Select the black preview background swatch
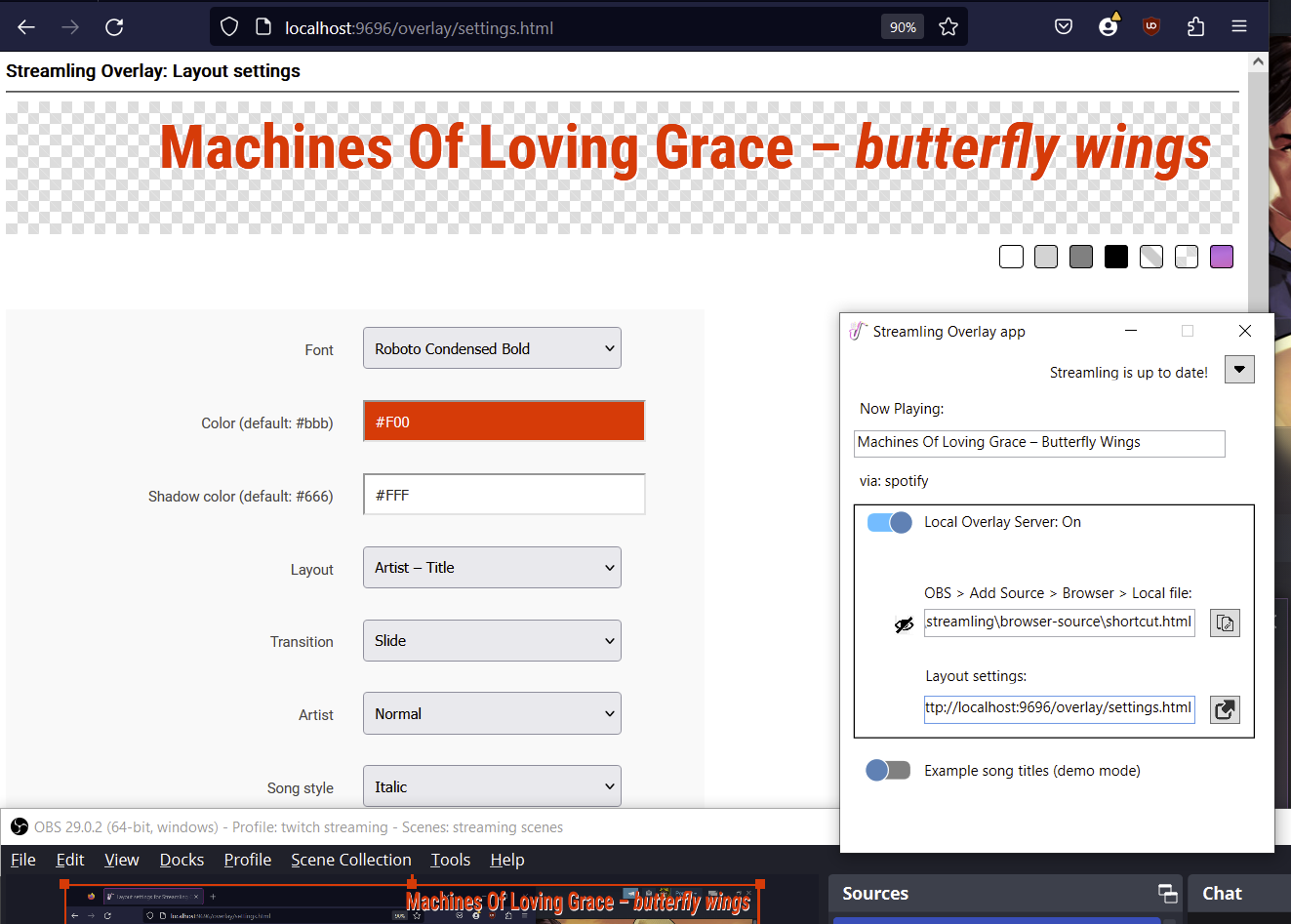Image resolution: width=1291 pixels, height=924 pixels. coord(1116,257)
